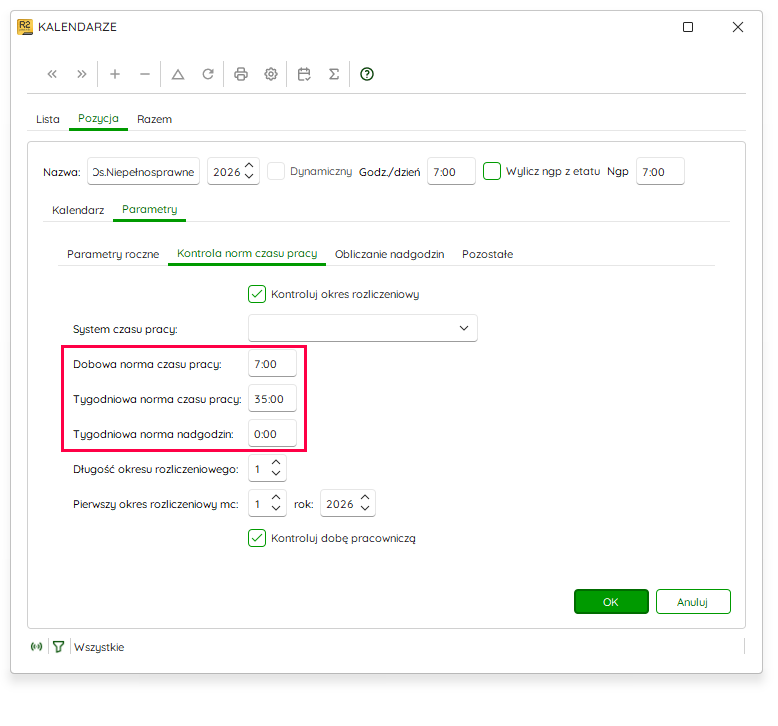778x726 pixels.
Task: Click the broadcast signal icon in status bar
Action: [37, 647]
